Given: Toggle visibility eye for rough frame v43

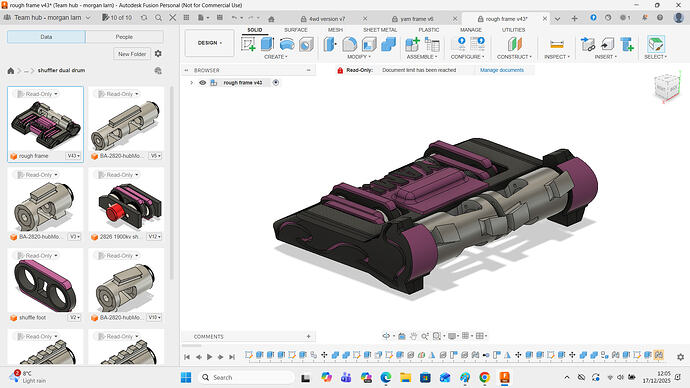Looking at the screenshot, I should coord(202,83).
